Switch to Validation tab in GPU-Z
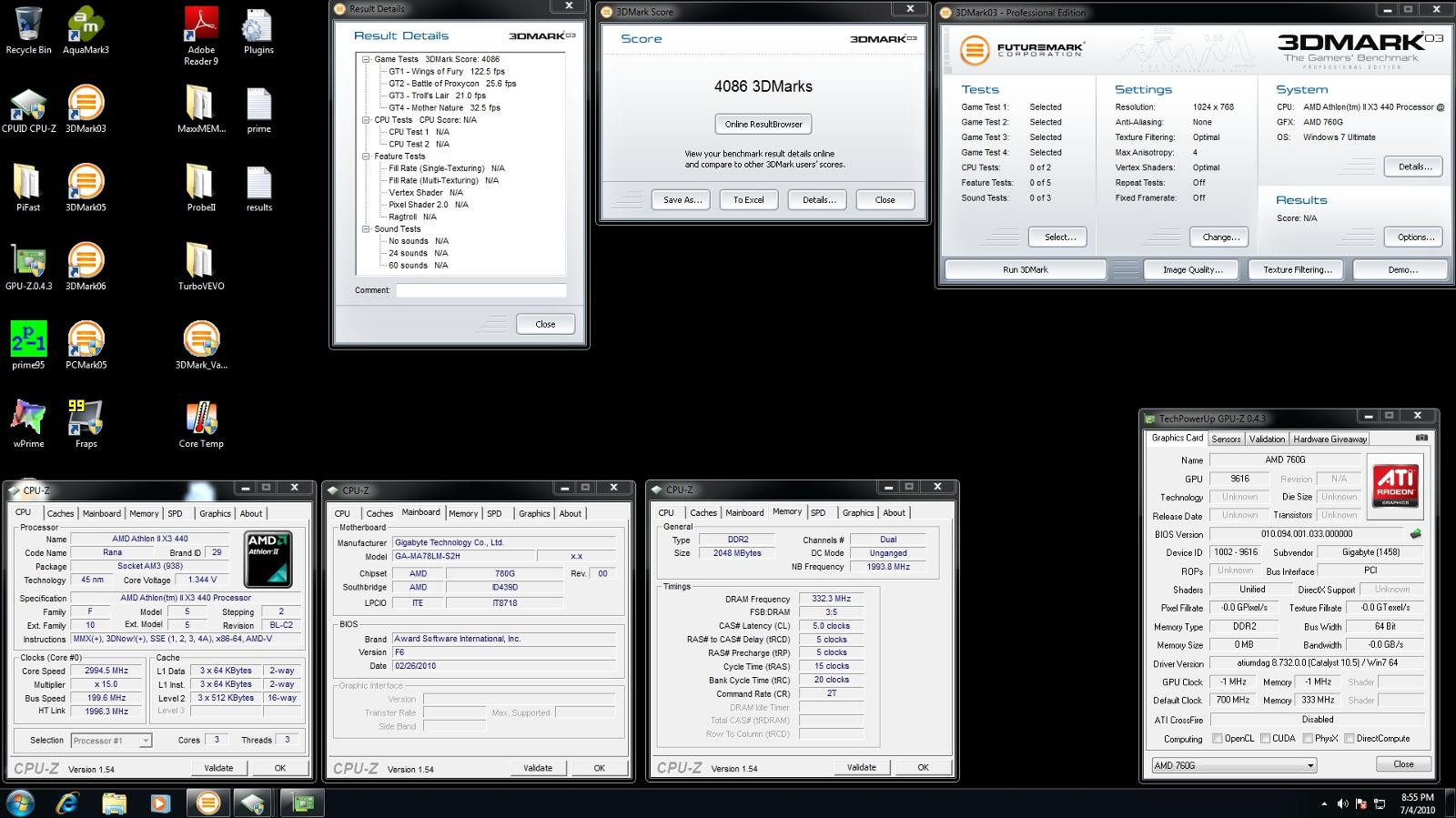Image resolution: width=1456 pixels, height=818 pixels. [1267, 439]
